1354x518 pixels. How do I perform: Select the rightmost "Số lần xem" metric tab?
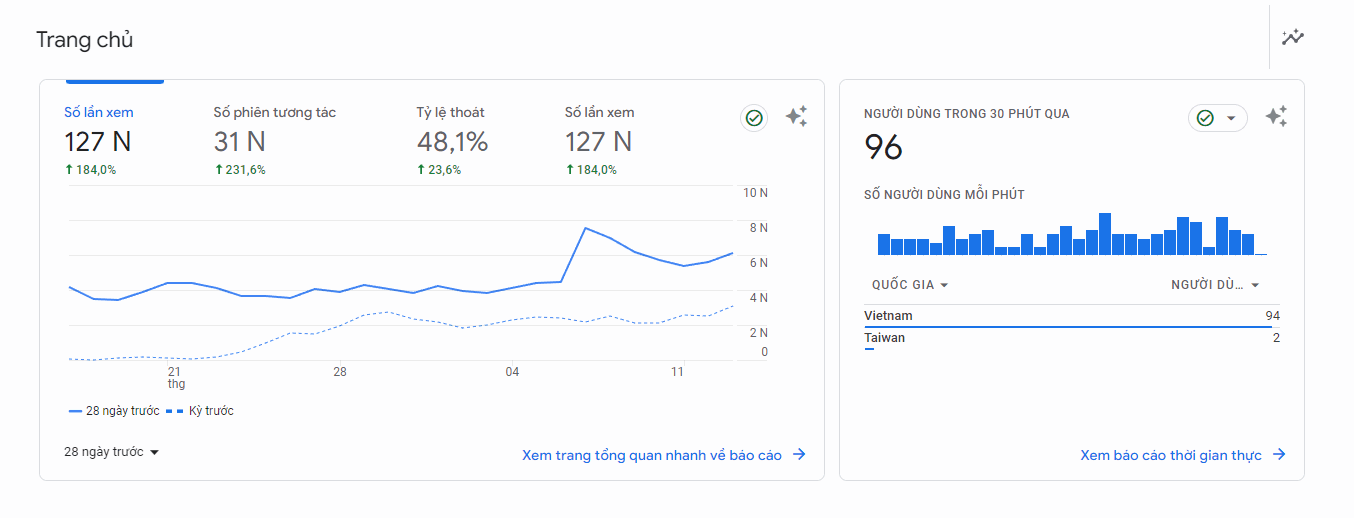tap(599, 140)
